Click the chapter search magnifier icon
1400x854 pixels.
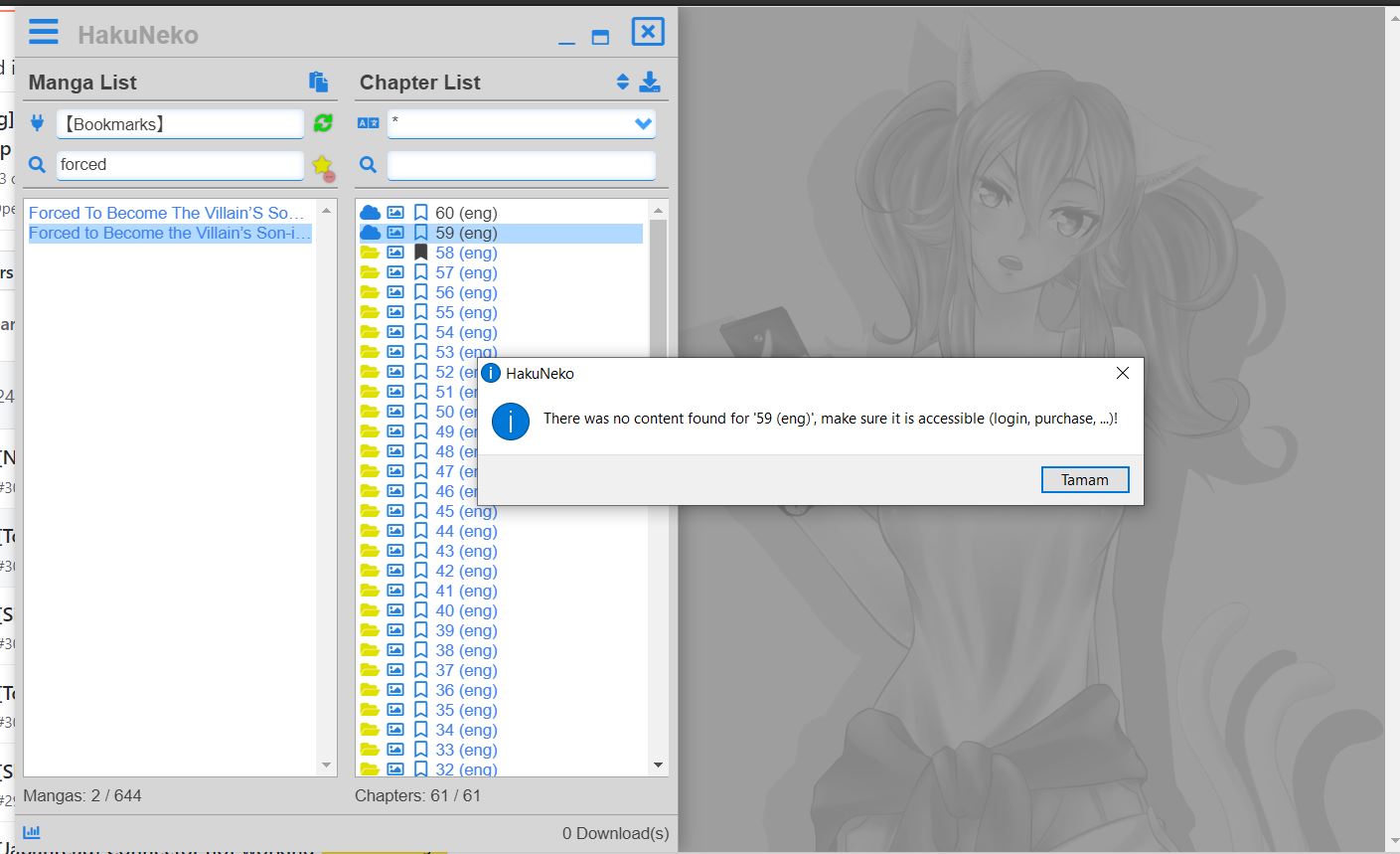coord(368,165)
